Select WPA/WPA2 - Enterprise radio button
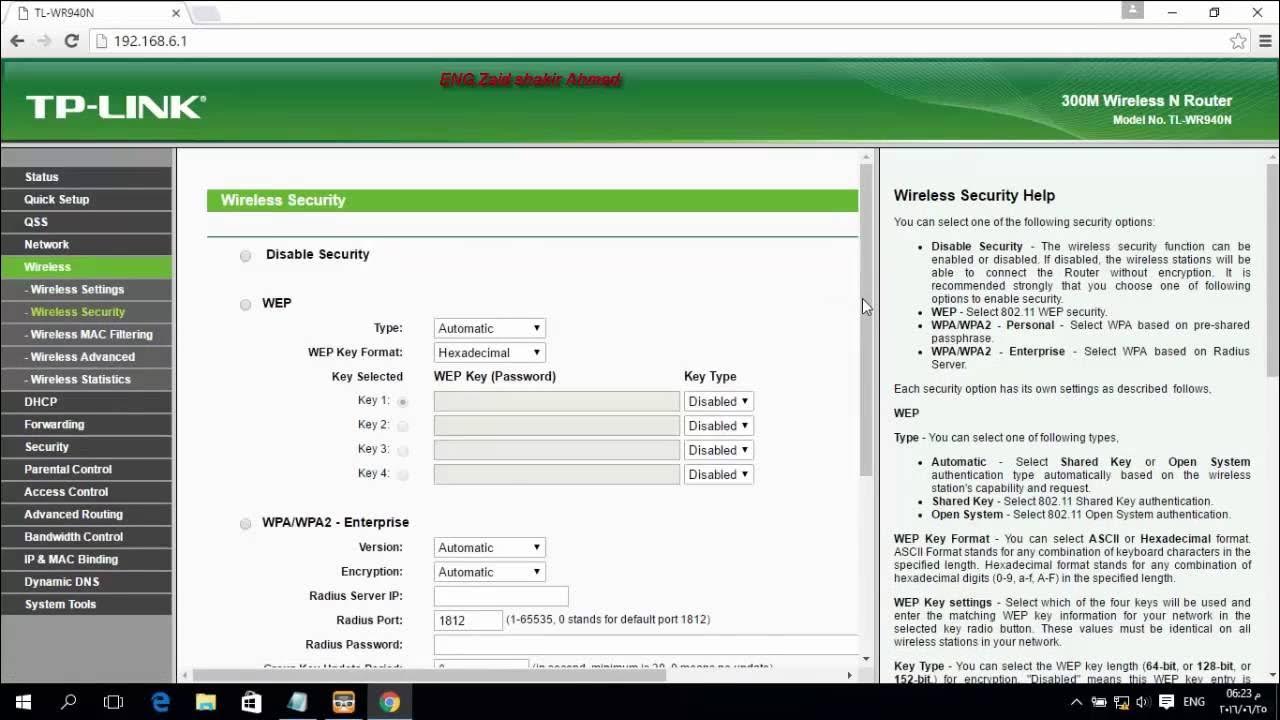 [246, 523]
